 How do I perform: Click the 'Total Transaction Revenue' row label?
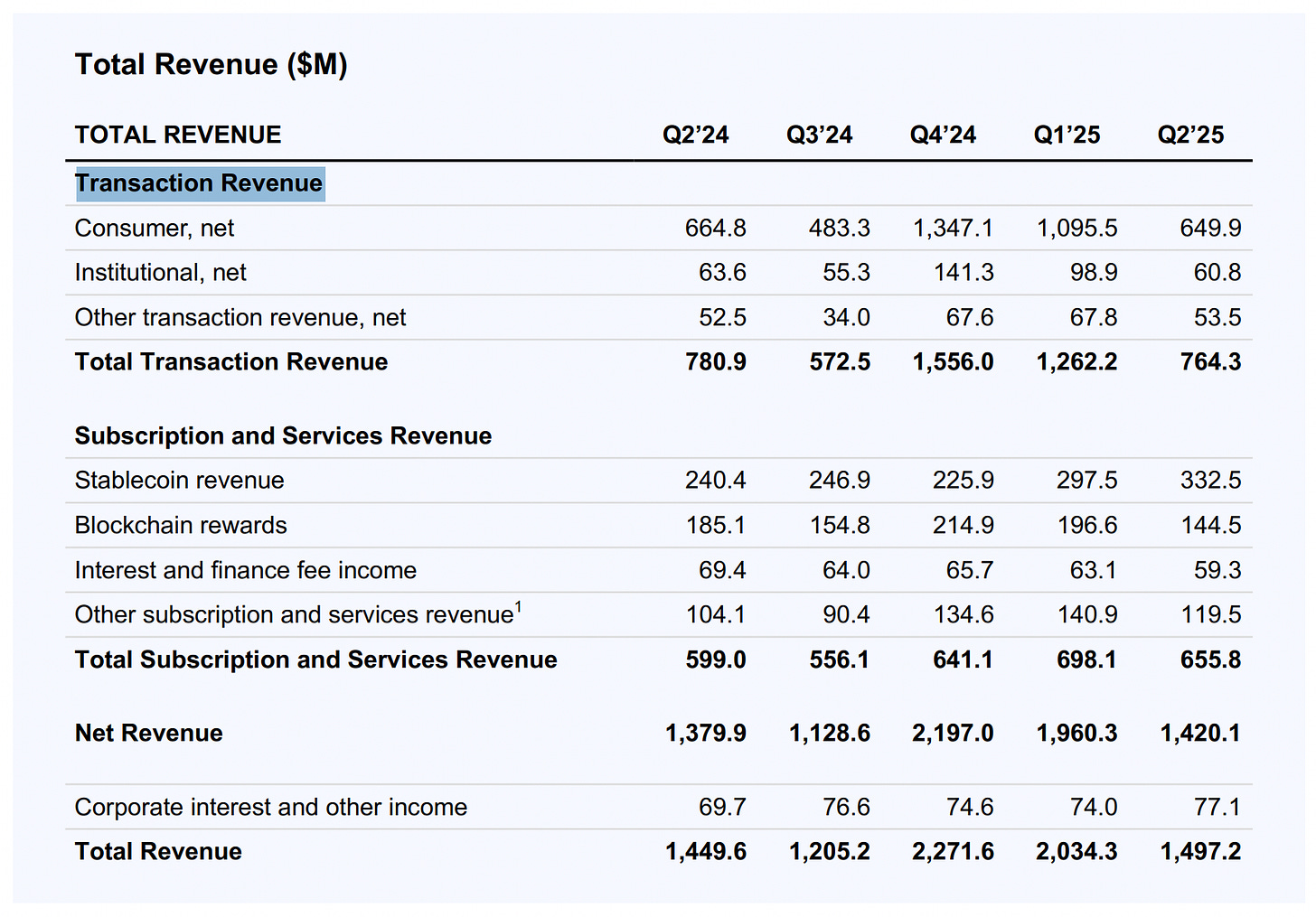point(231,362)
